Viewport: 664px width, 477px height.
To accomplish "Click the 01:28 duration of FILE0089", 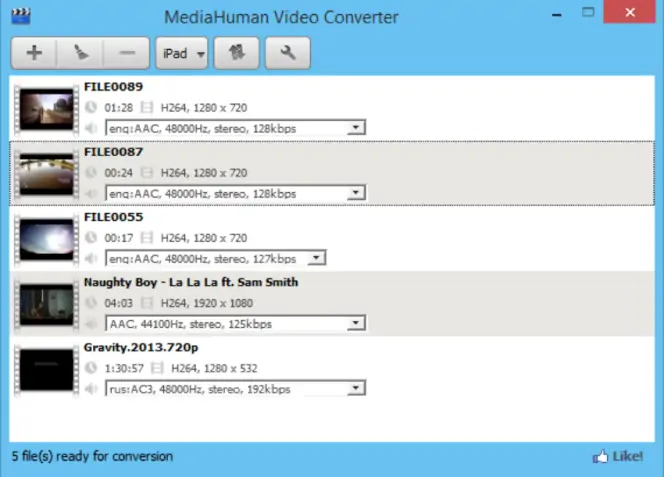I will pos(119,108).
